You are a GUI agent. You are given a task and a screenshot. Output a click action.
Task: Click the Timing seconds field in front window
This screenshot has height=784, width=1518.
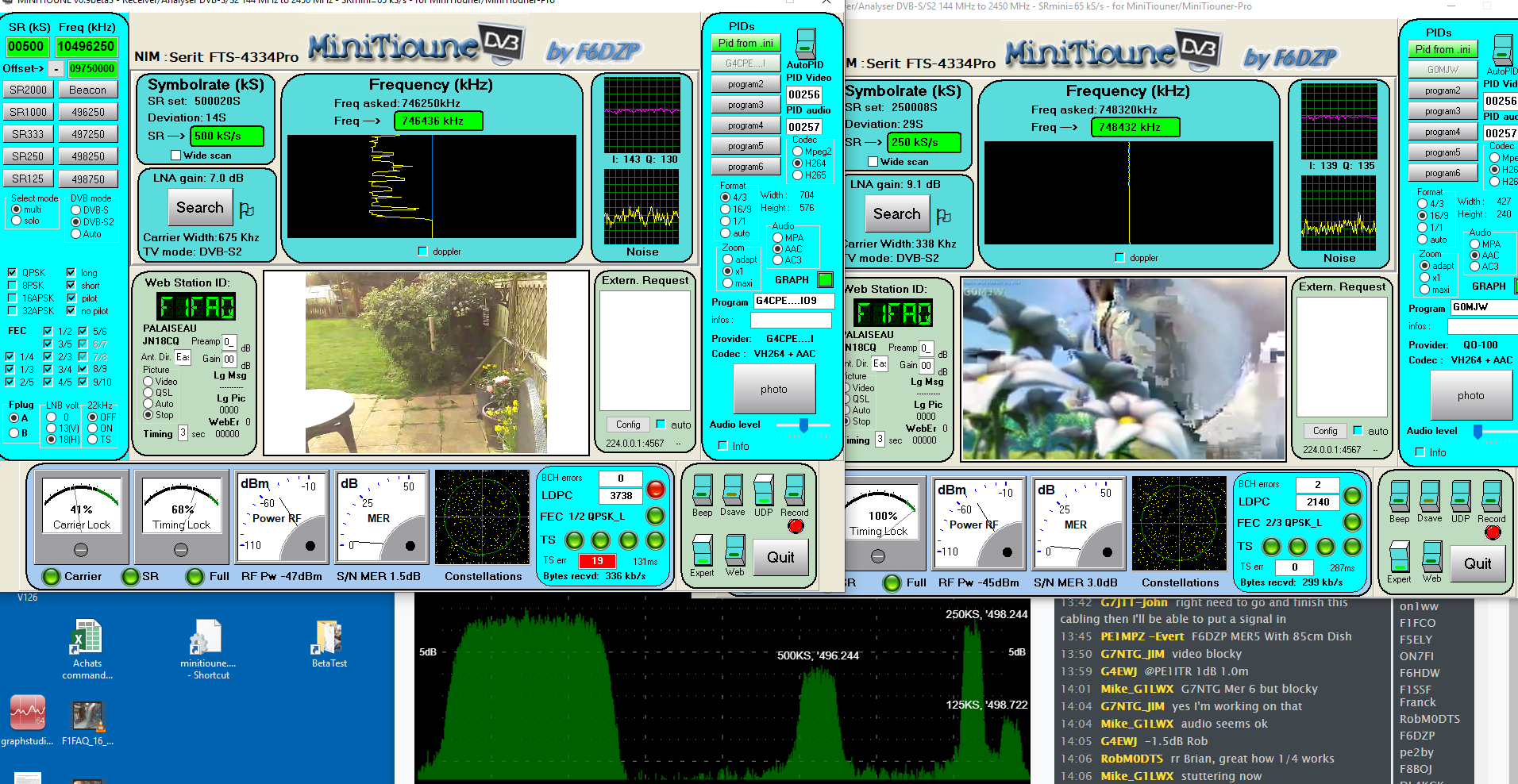(x=183, y=432)
